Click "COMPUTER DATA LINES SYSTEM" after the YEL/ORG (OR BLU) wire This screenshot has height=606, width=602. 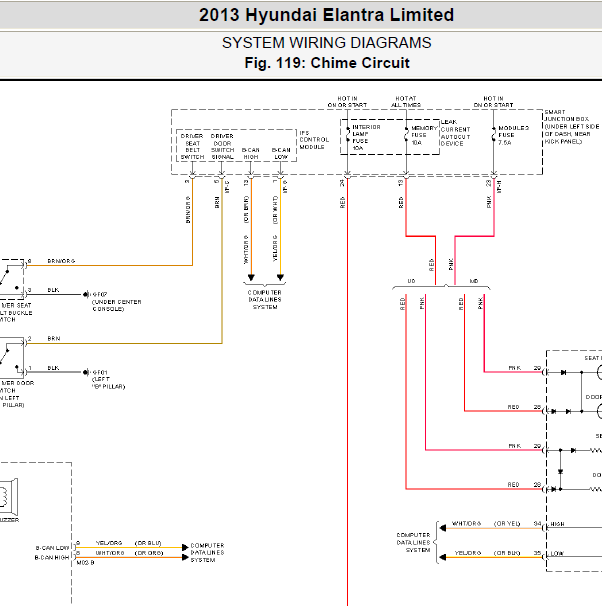tap(207, 553)
